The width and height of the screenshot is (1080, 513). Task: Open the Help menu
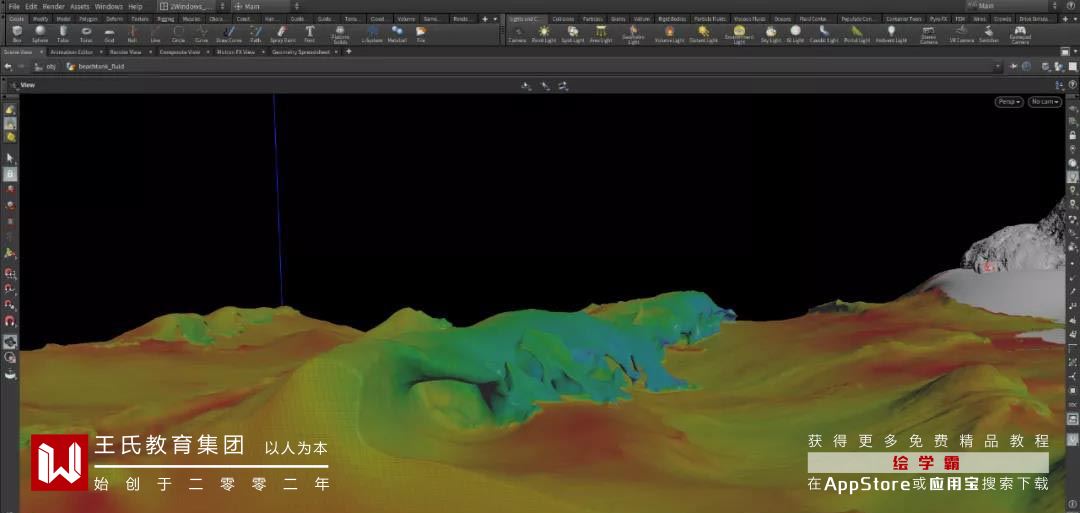click(135, 6)
